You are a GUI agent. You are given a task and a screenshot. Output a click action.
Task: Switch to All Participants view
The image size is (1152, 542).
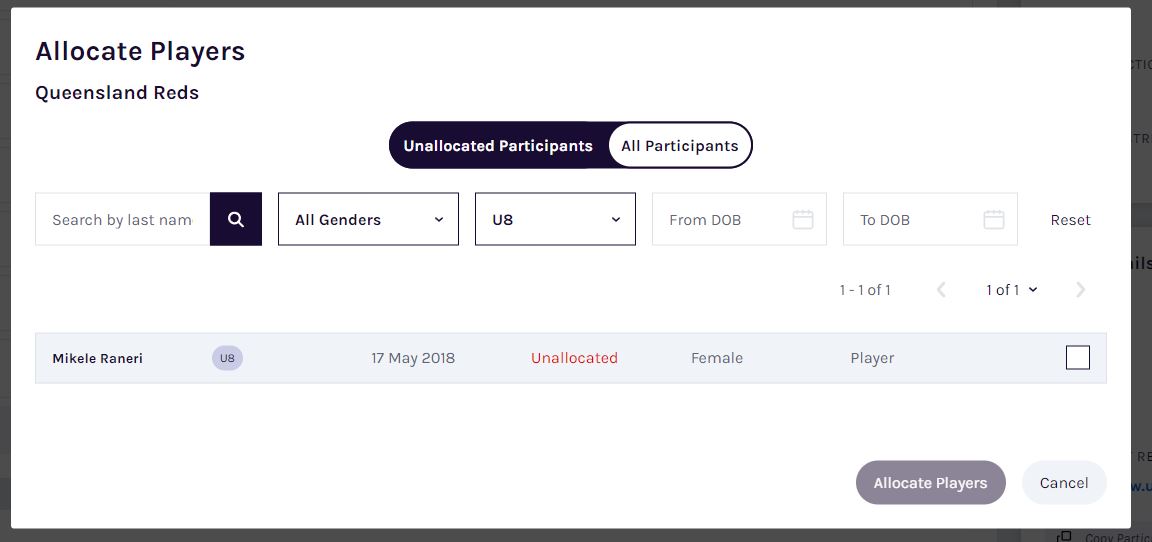[680, 145]
